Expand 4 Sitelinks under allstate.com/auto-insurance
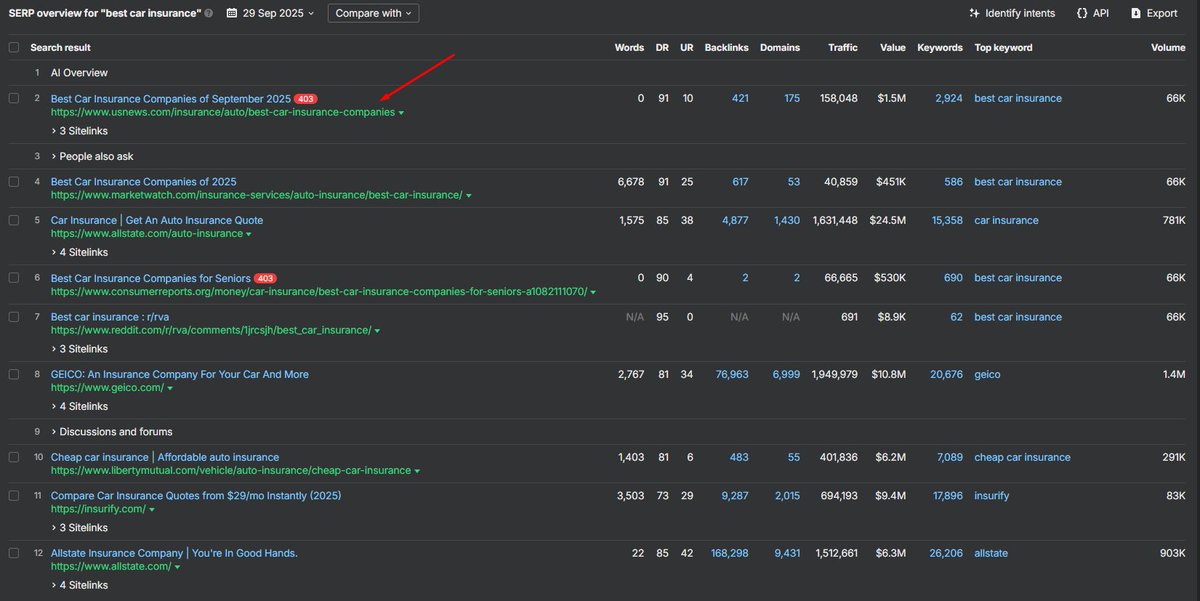 point(79,253)
